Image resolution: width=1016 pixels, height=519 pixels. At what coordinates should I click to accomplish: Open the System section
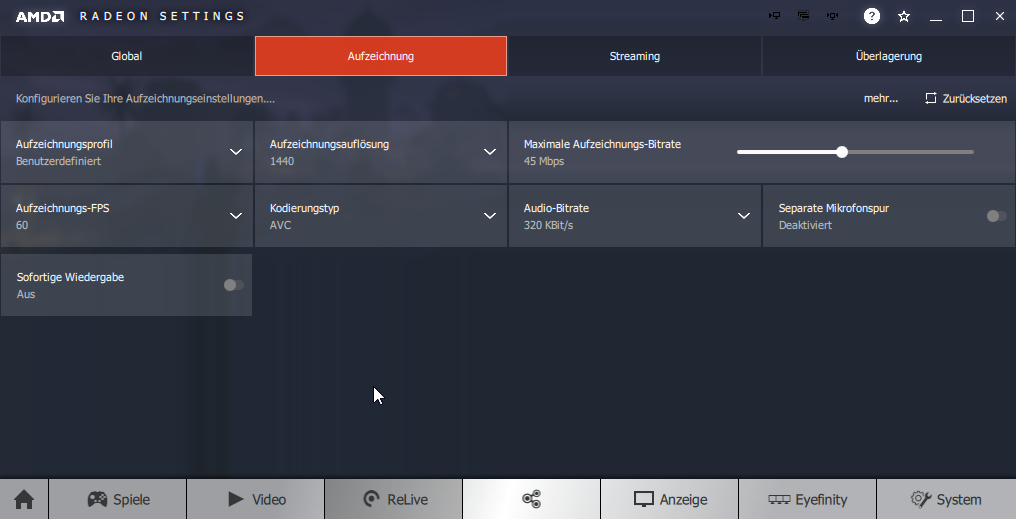(945, 499)
